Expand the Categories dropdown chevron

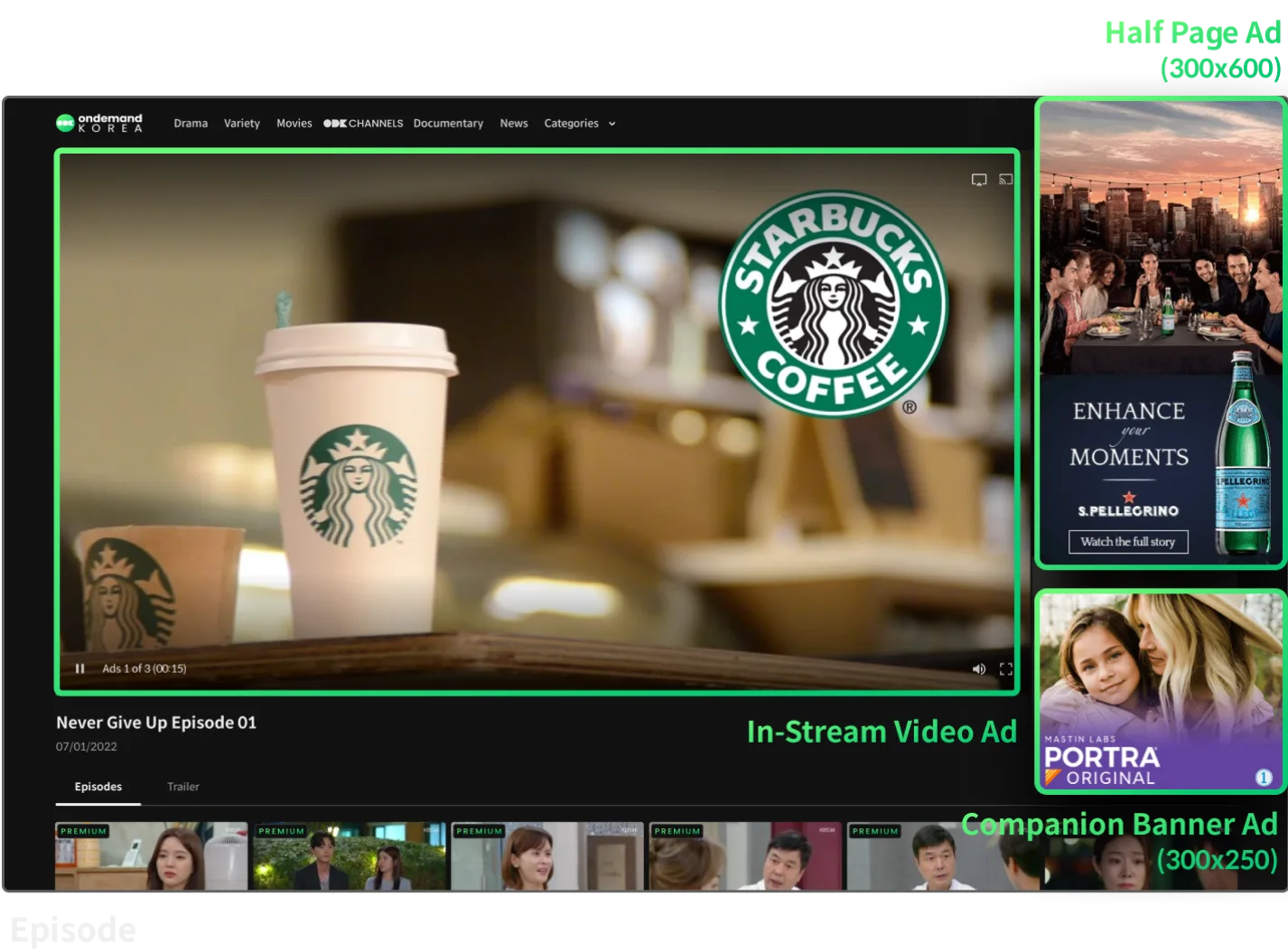coord(612,124)
